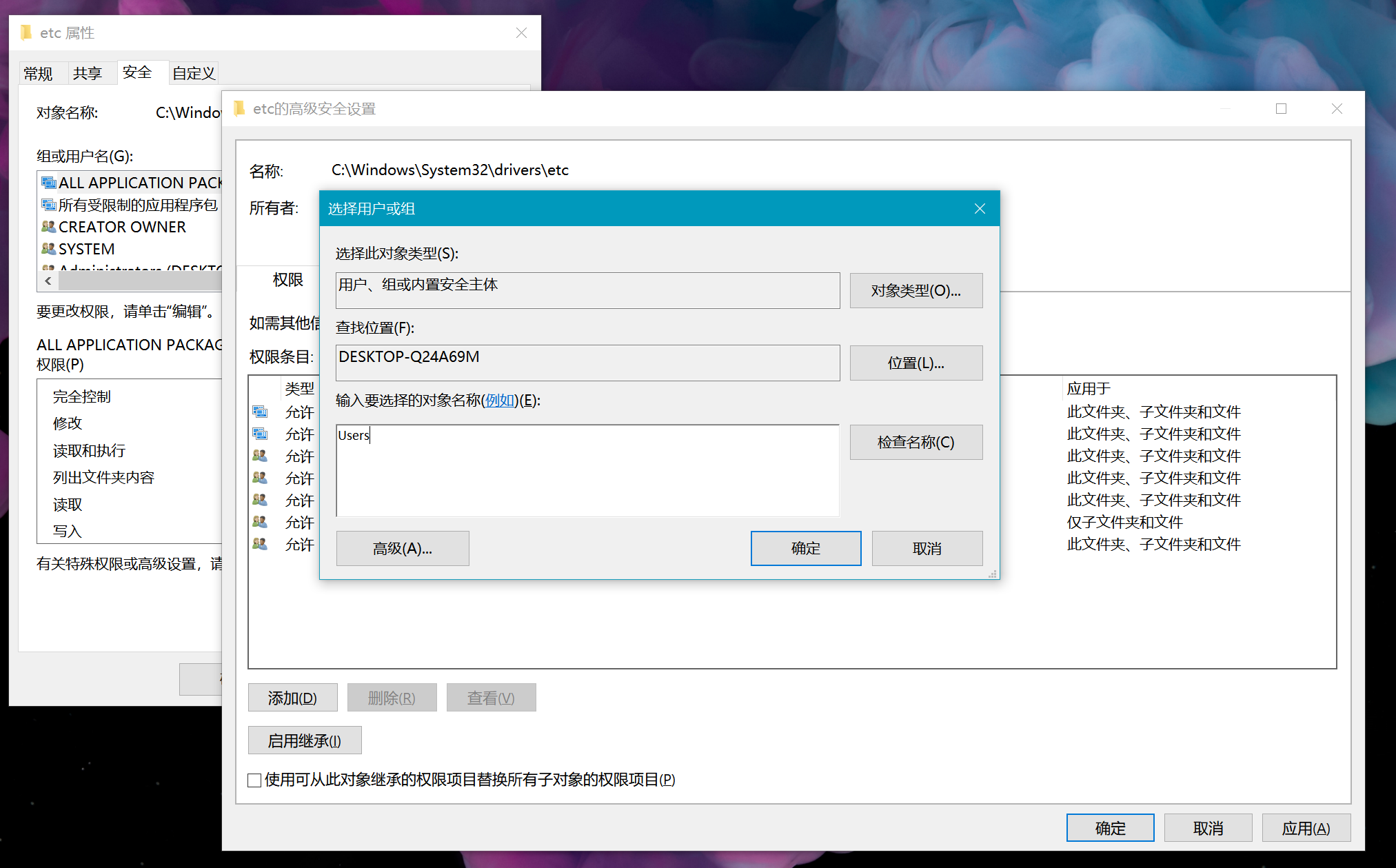Click the folder icon in etc 属性 title bar

(26, 32)
